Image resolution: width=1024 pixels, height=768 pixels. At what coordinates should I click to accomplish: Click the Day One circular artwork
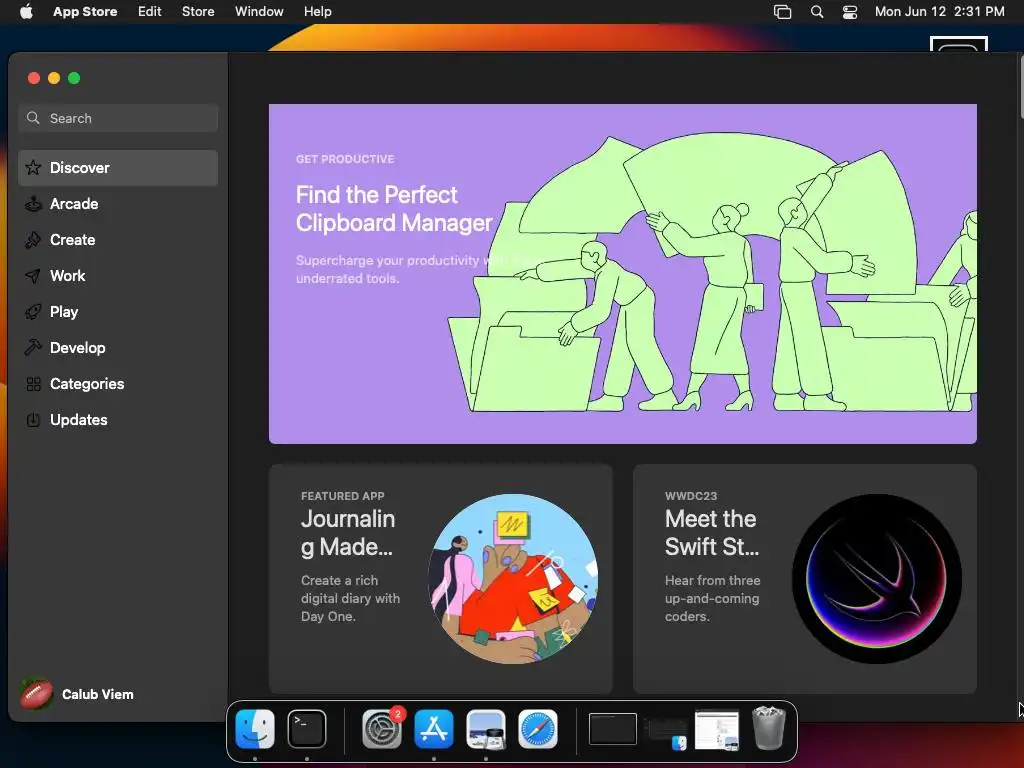coord(513,579)
